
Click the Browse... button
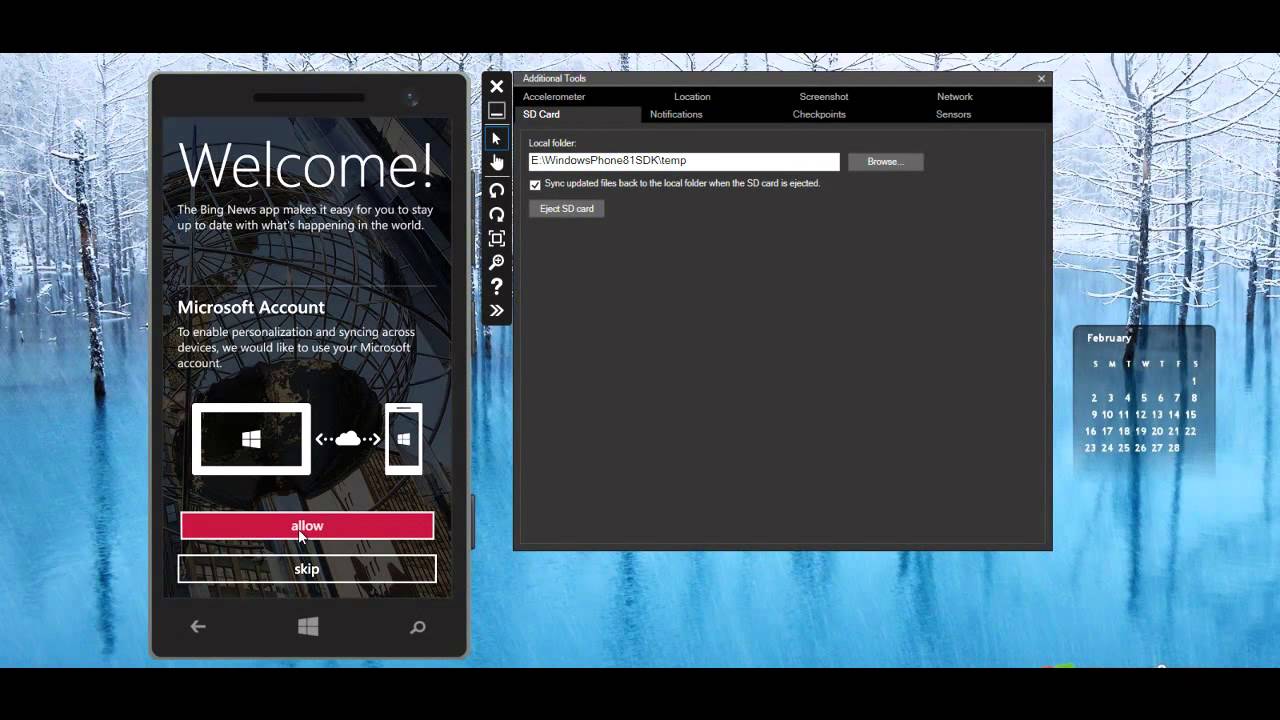click(885, 161)
